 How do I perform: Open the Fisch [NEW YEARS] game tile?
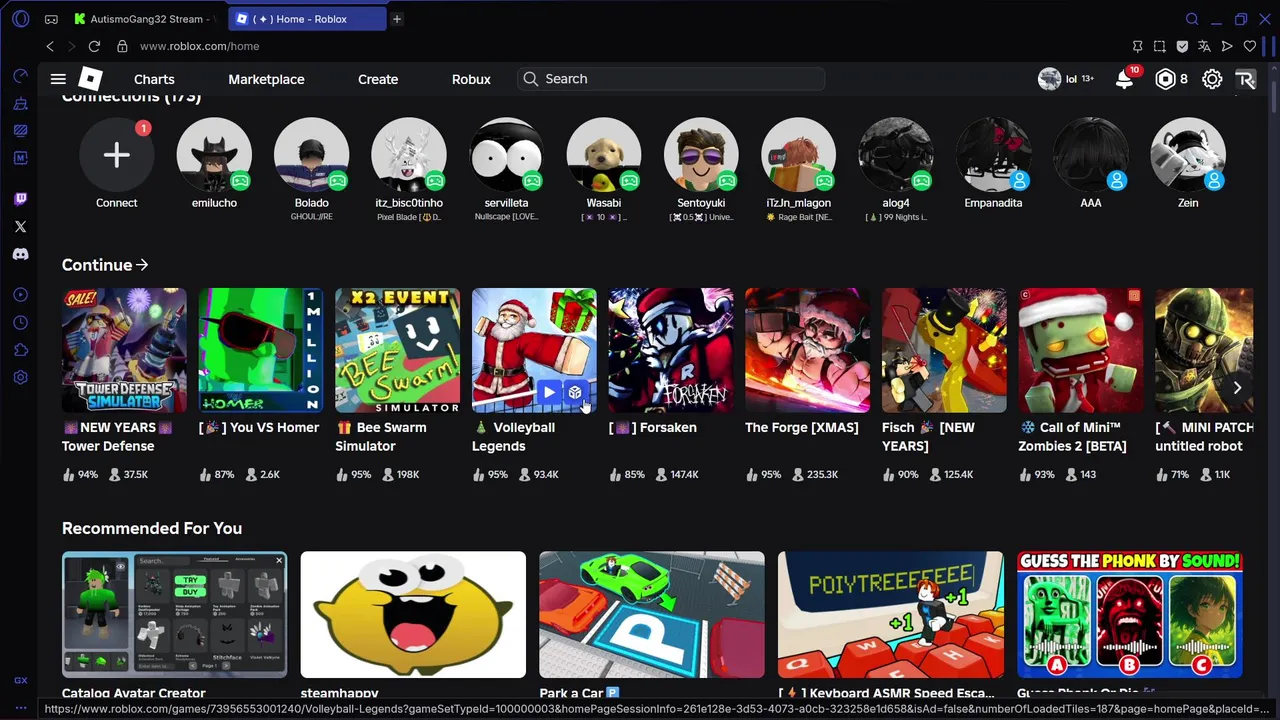944,350
